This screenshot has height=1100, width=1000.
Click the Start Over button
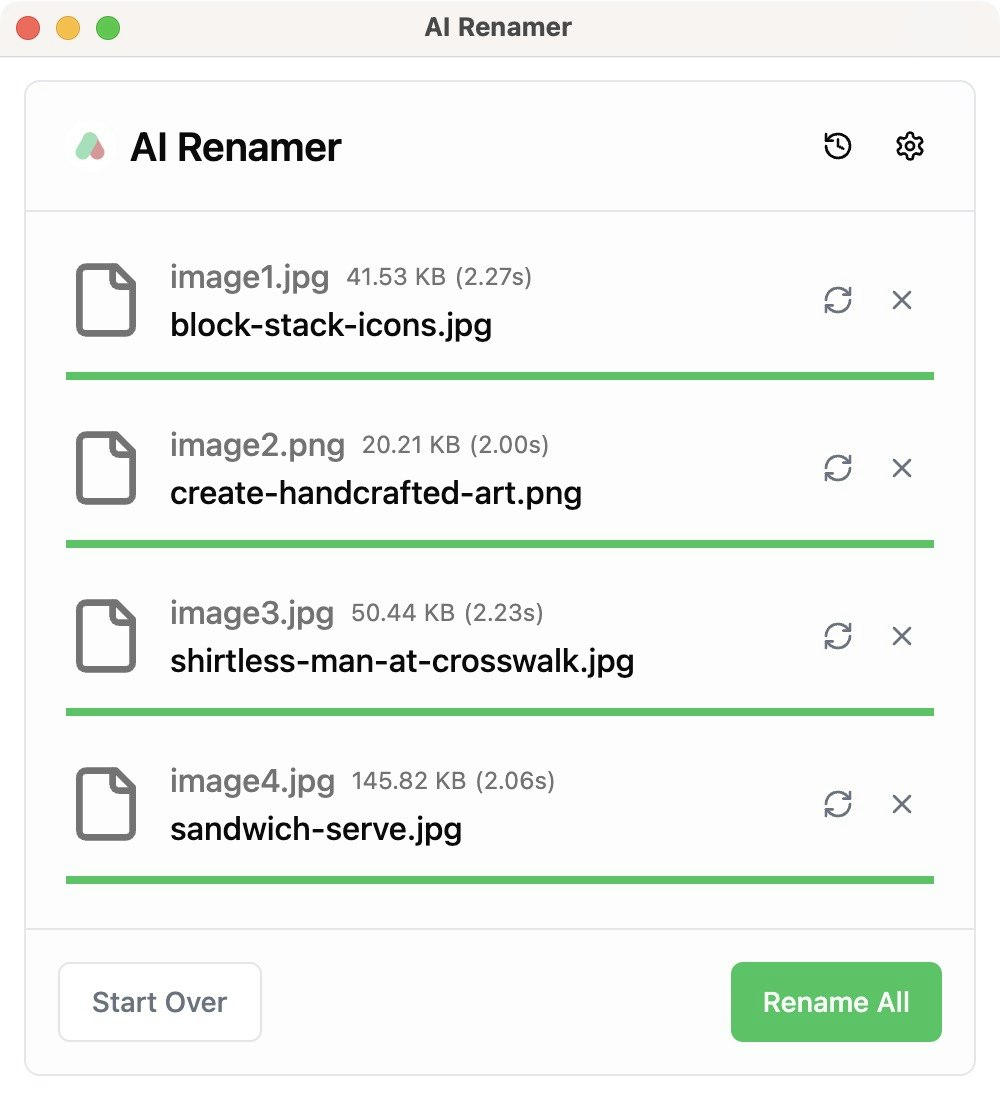coord(159,1002)
